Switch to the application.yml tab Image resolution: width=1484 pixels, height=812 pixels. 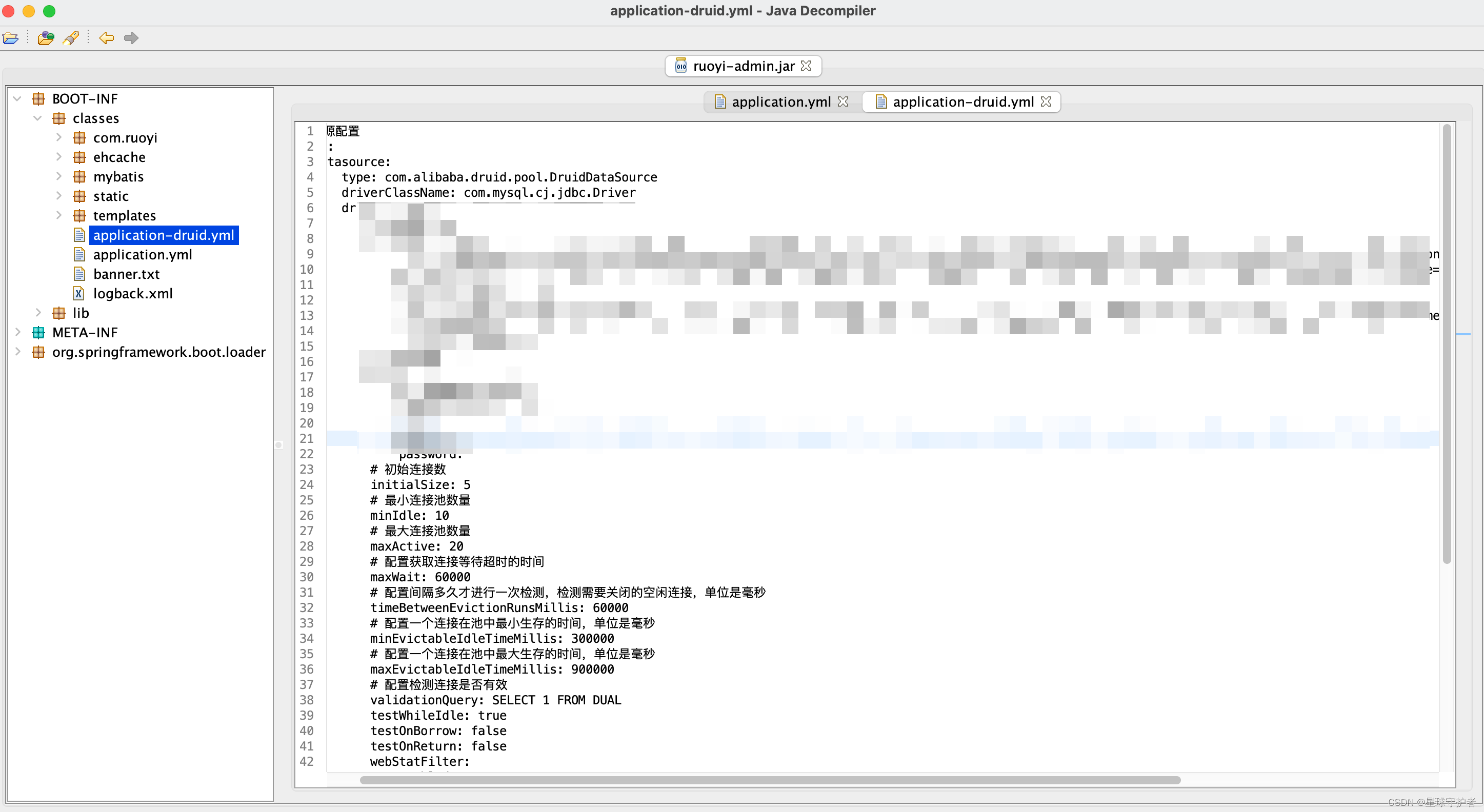click(780, 102)
